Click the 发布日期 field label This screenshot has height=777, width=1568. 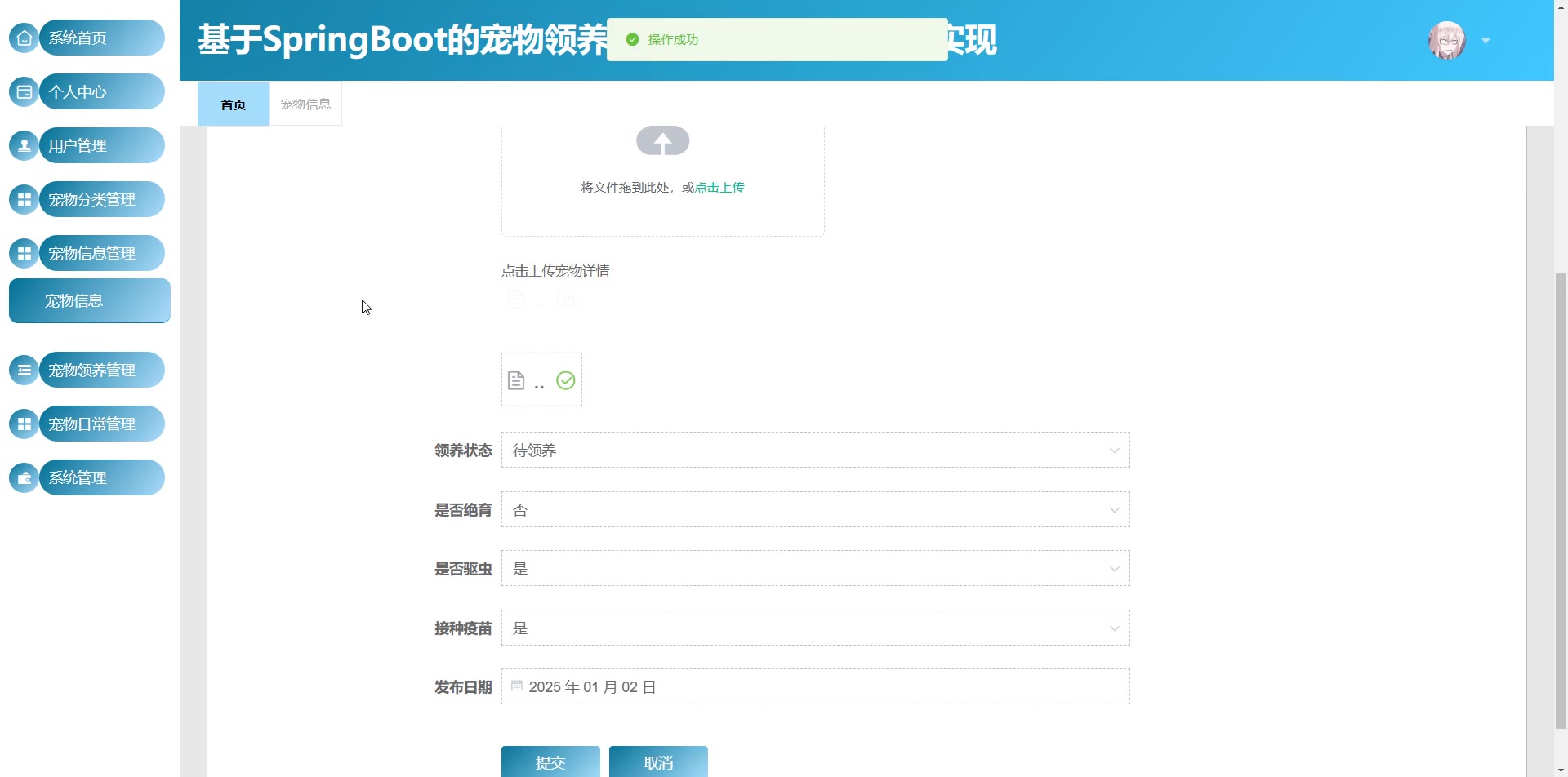point(463,687)
